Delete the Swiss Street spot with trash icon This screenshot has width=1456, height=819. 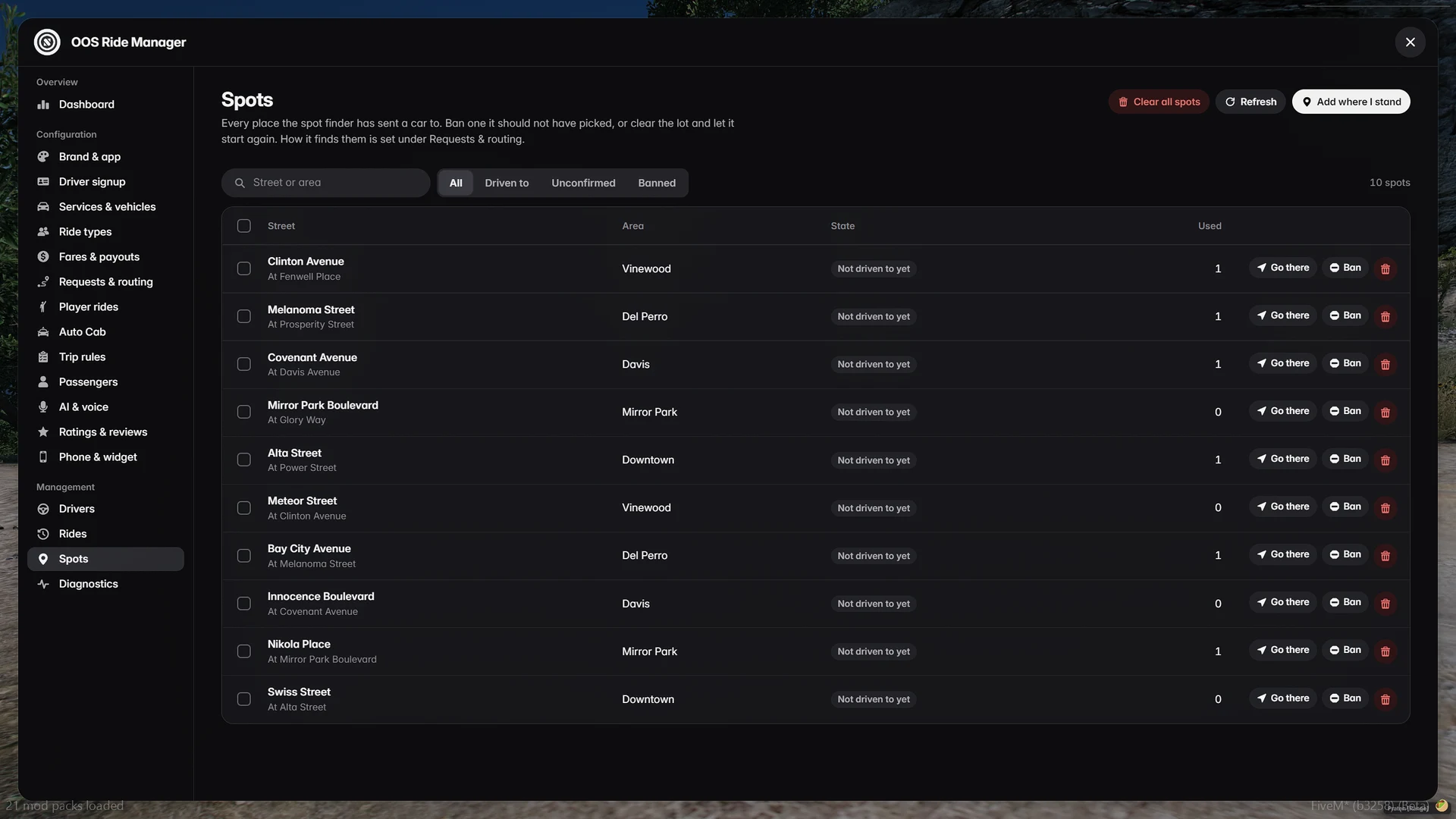1385,699
